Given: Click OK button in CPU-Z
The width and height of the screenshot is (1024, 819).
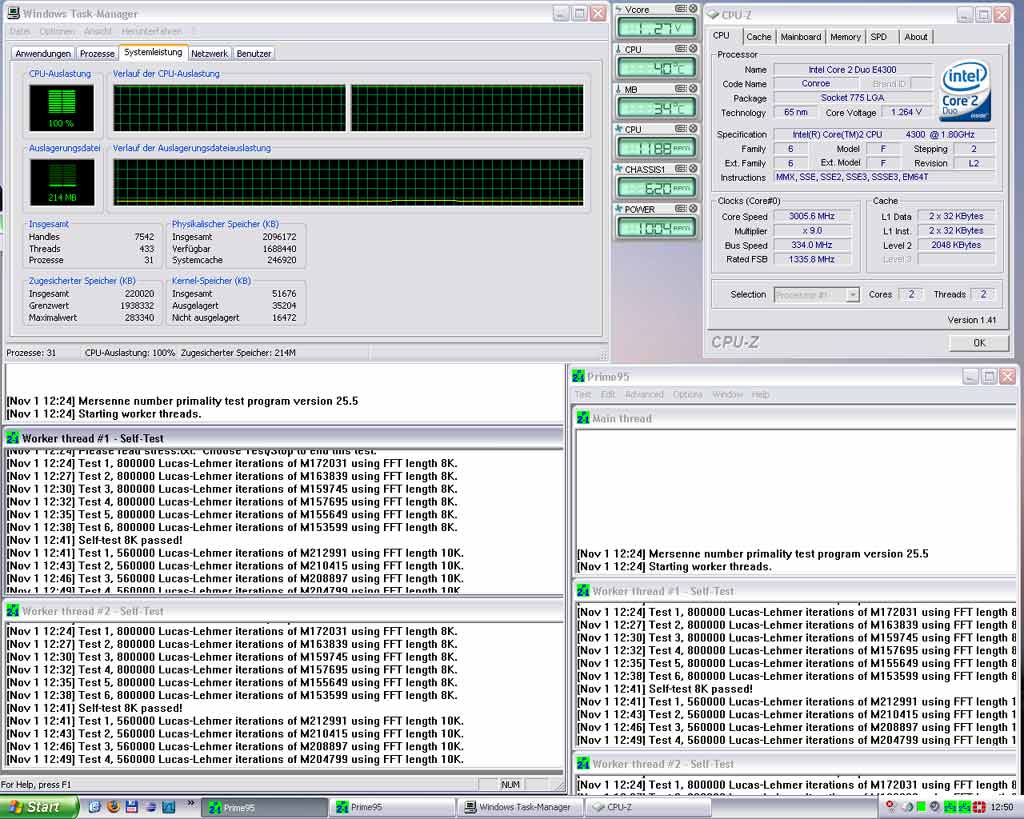Looking at the screenshot, I should point(978,343).
